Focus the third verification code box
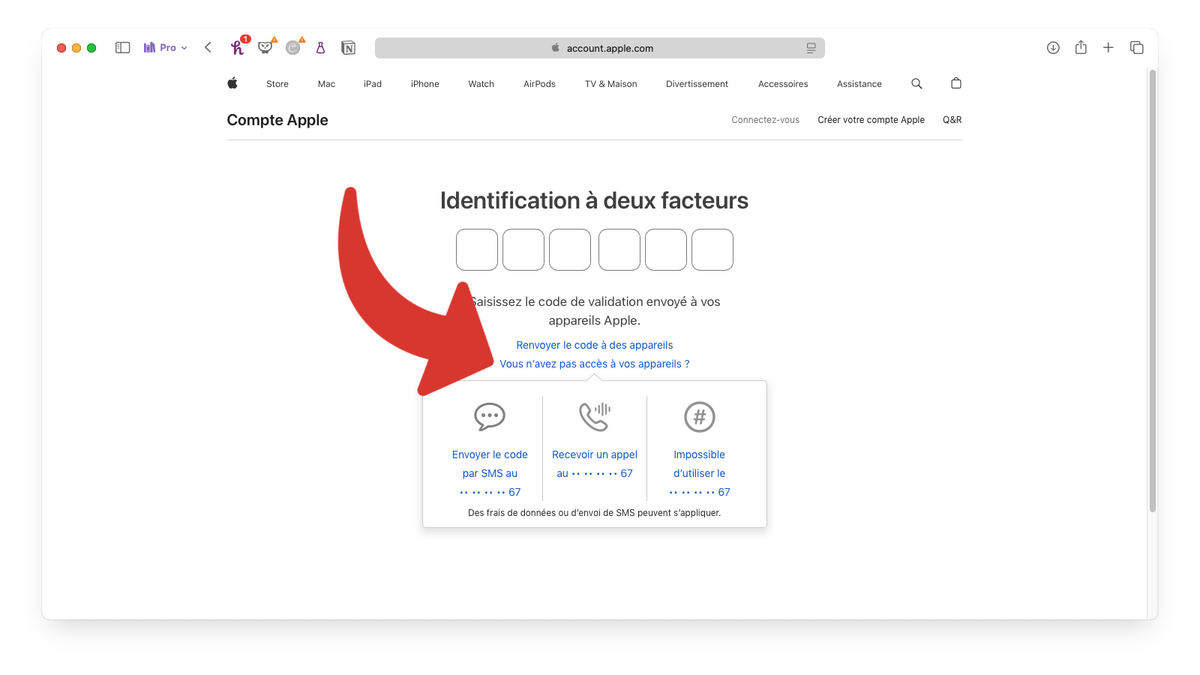1200x675 pixels. tap(570, 250)
